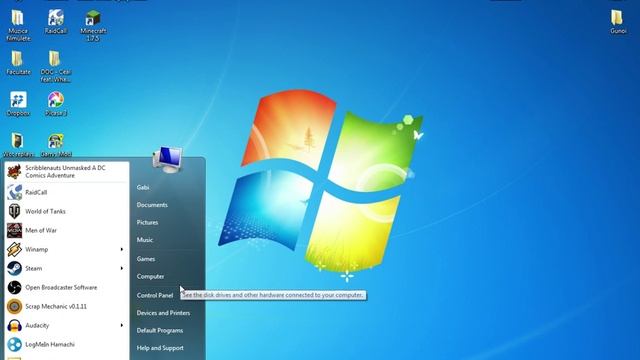The width and height of the screenshot is (640, 360).
Task: Open Music from the Start menu
Action: tap(144, 240)
